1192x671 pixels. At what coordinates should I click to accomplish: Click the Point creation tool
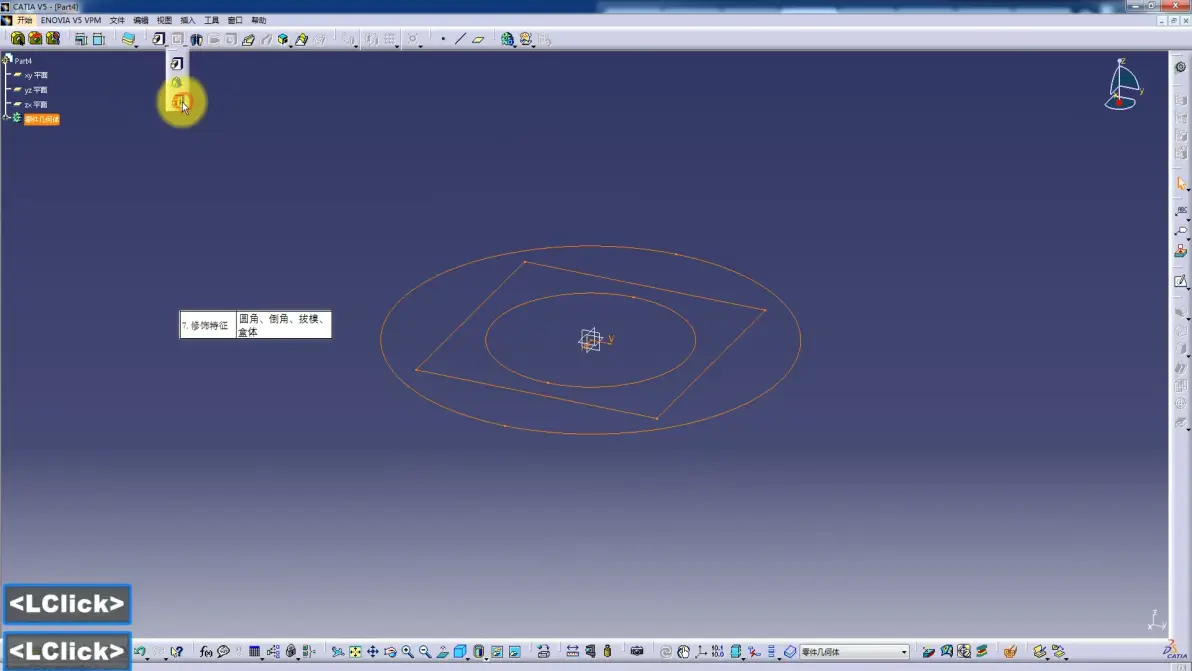click(x=443, y=39)
